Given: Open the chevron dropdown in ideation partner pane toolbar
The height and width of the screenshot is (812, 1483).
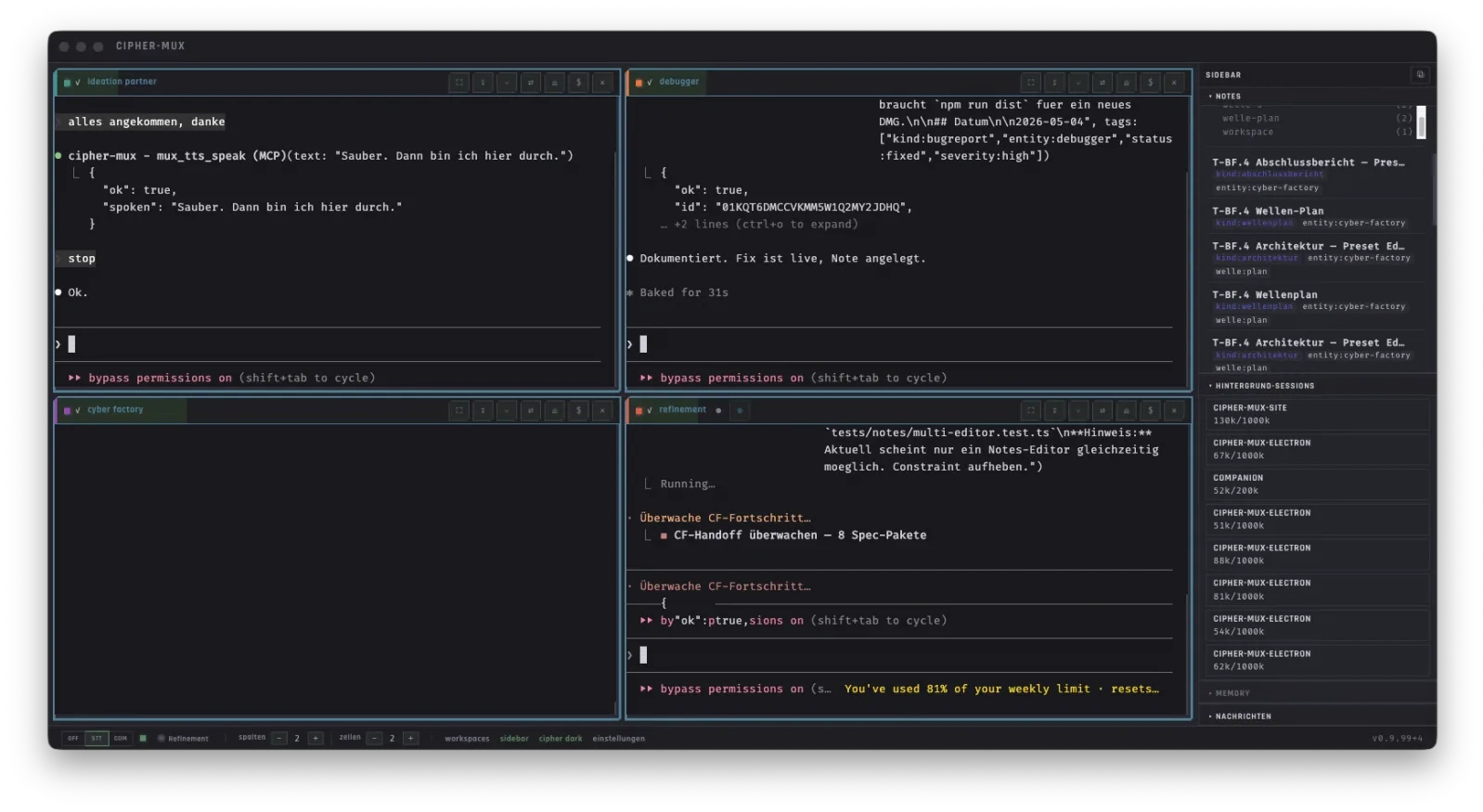Looking at the screenshot, I should [507, 83].
